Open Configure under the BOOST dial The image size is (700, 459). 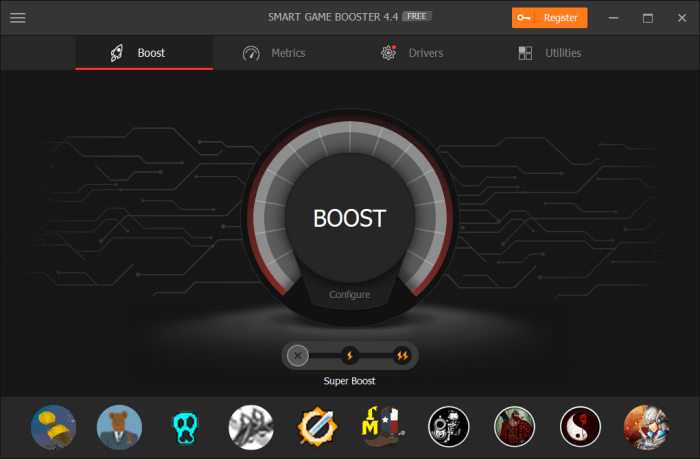pyautogui.click(x=350, y=295)
